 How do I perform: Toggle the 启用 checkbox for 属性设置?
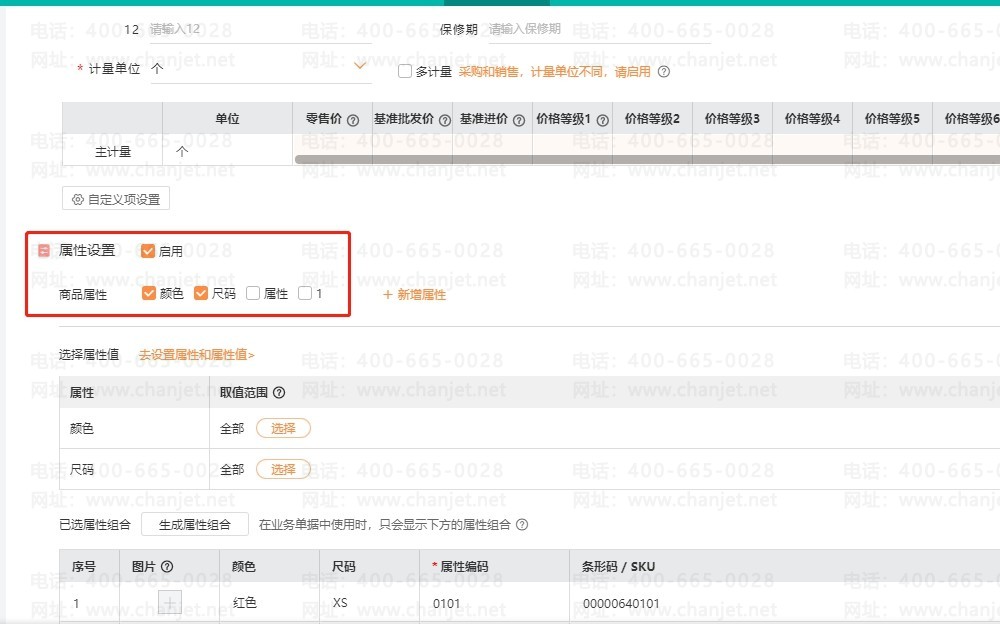(148, 251)
